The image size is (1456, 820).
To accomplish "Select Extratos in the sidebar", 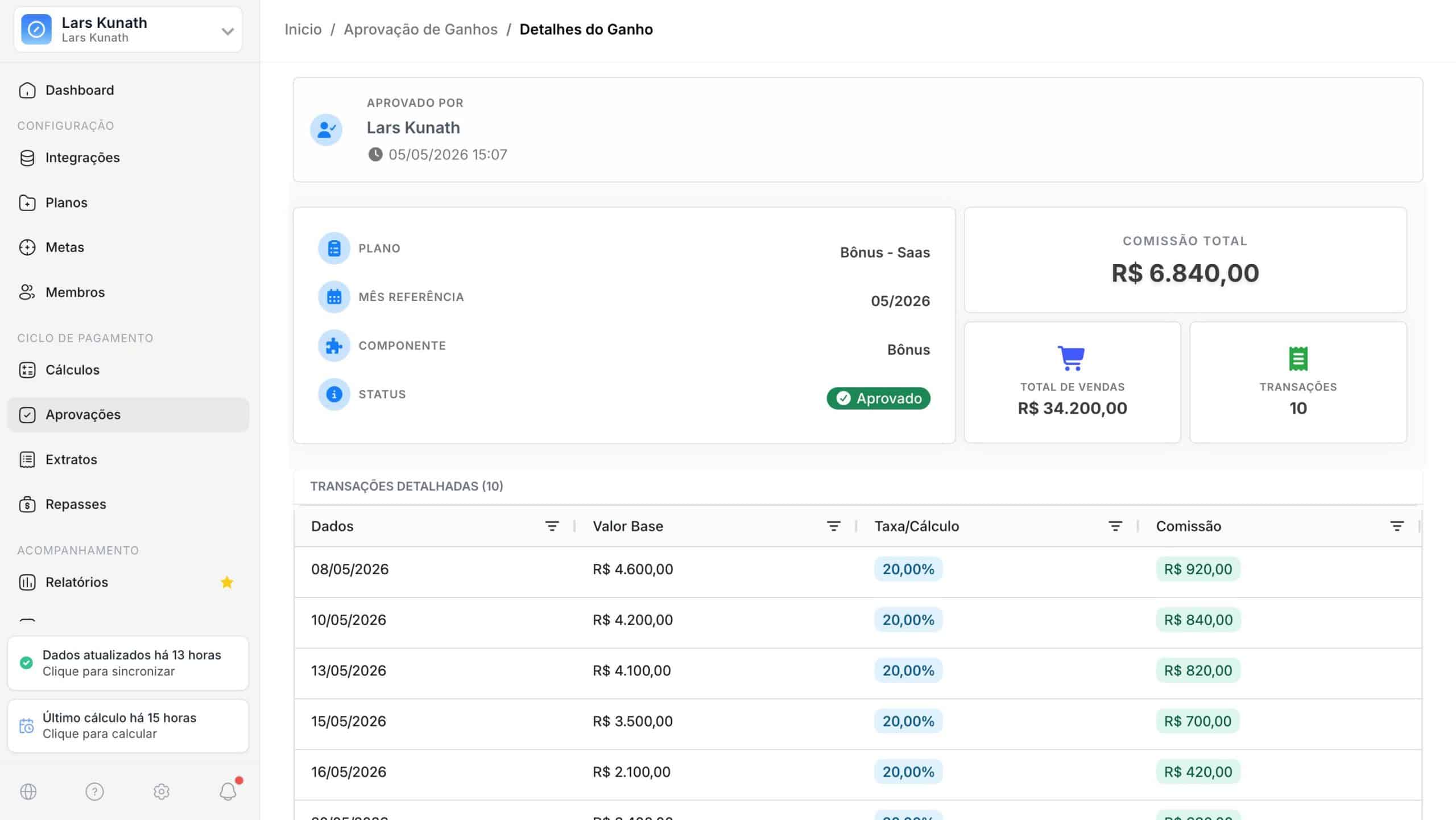I will click(128, 459).
